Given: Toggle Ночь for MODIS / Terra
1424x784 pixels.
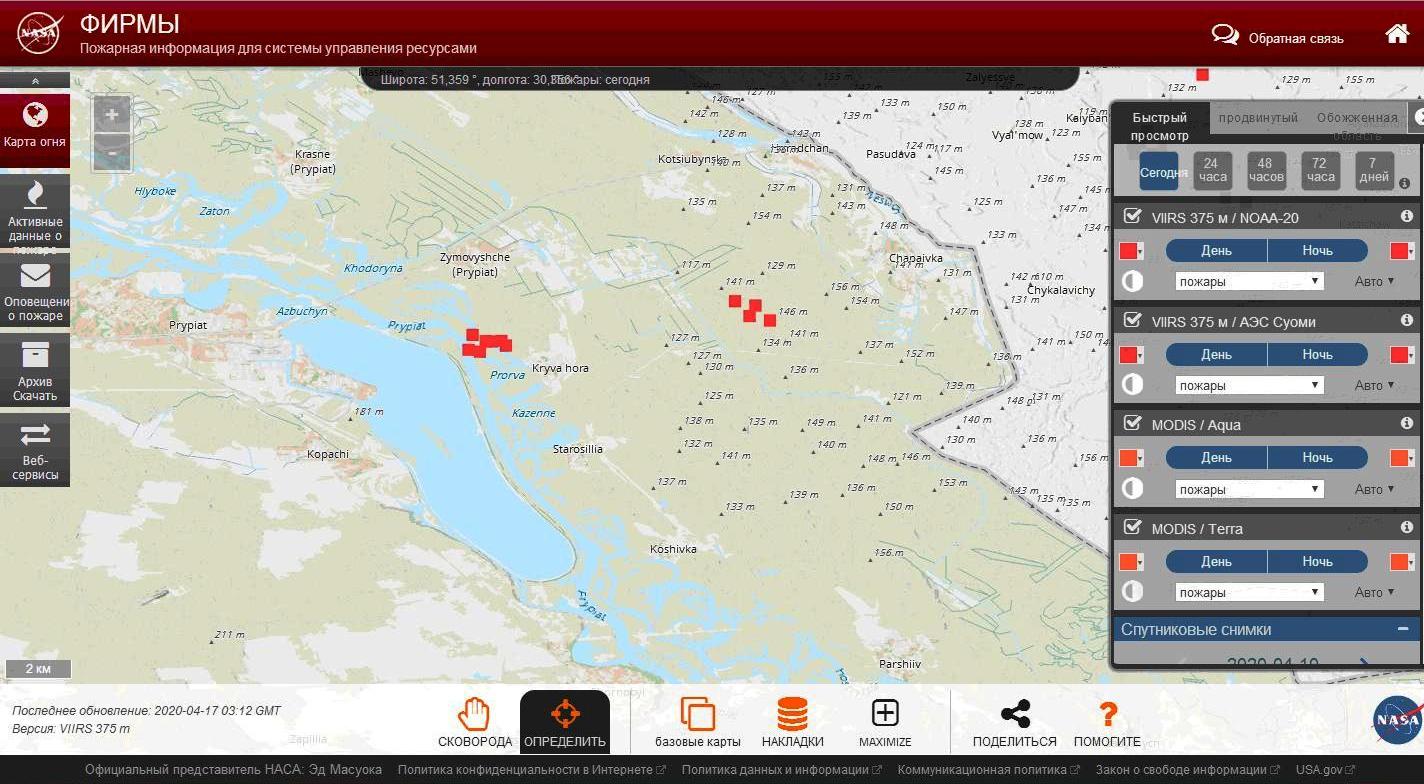Looking at the screenshot, I should click(x=1316, y=561).
